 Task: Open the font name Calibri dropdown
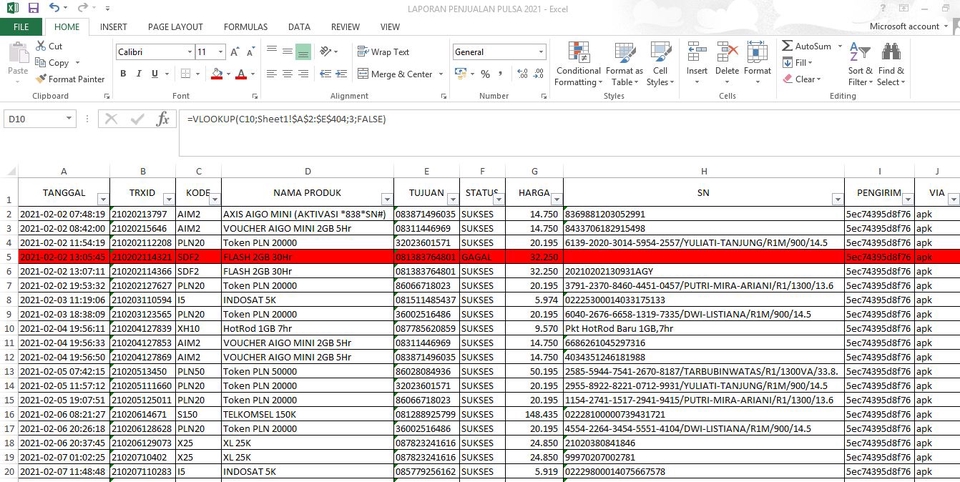tap(190, 52)
